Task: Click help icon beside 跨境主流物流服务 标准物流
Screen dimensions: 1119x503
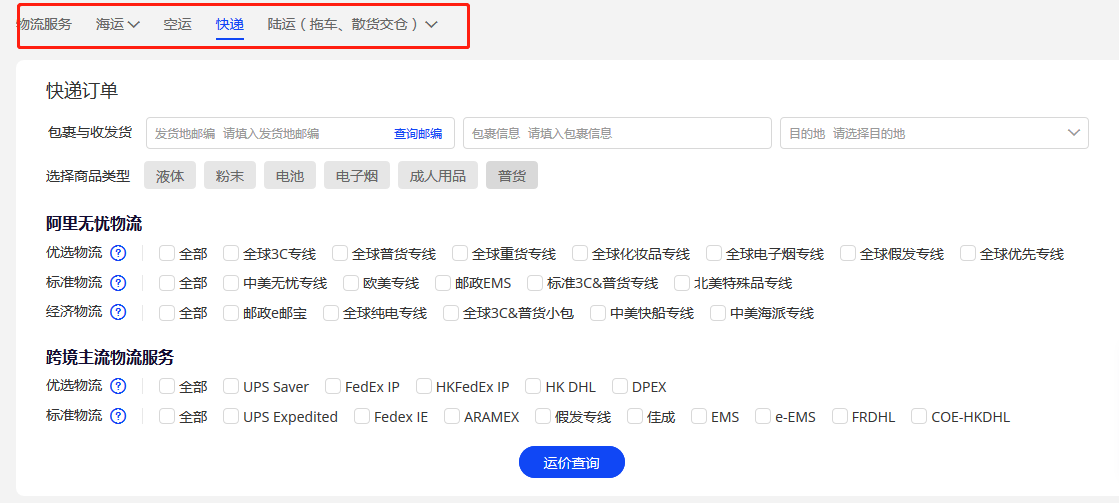Action: tap(118, 416)
